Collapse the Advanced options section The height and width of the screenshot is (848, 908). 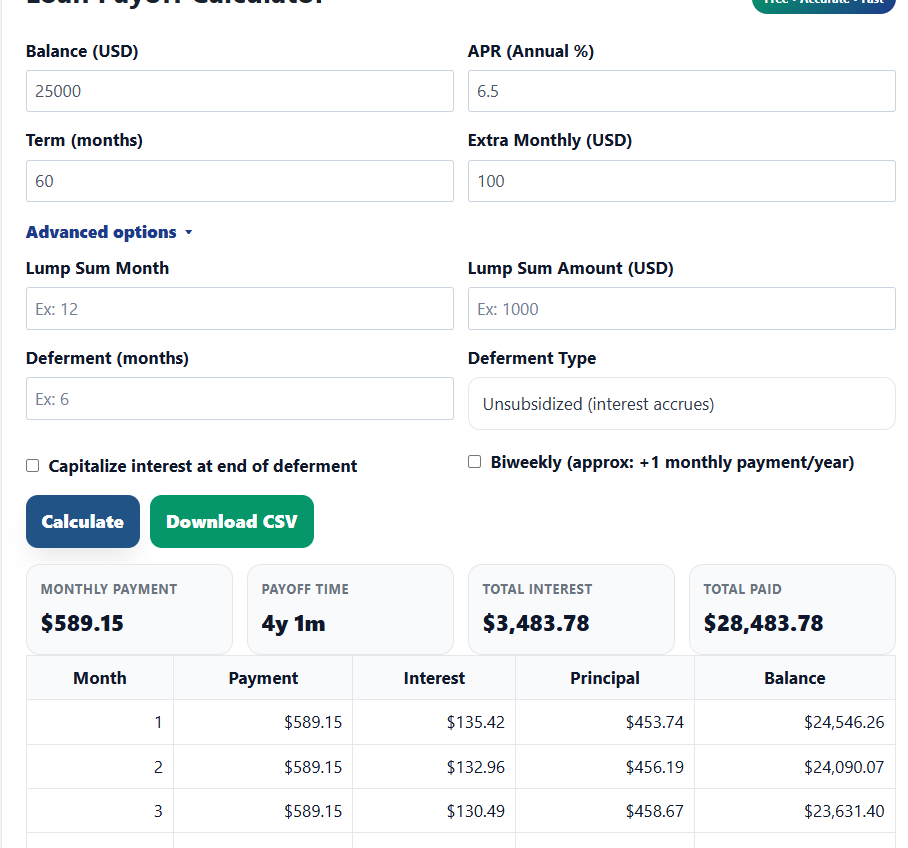point(101,232)
